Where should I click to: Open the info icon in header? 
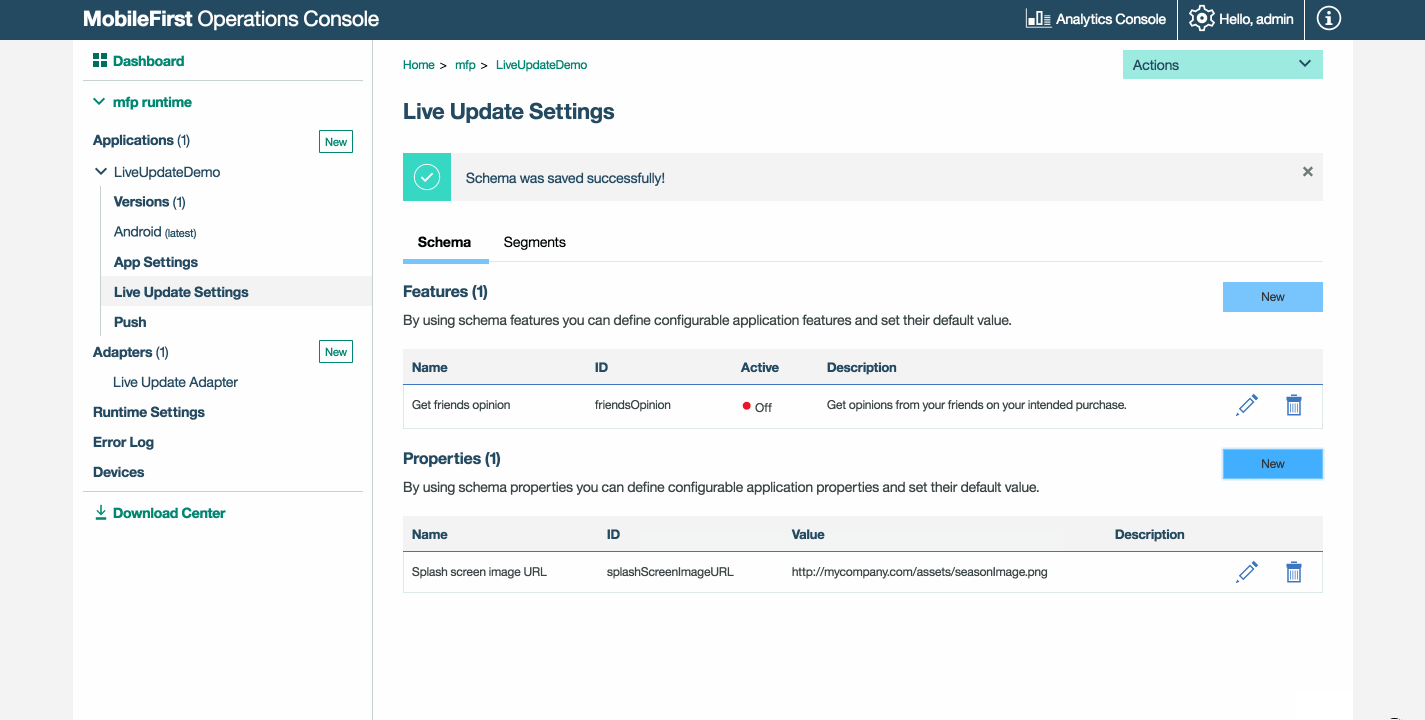(1328, 18)
